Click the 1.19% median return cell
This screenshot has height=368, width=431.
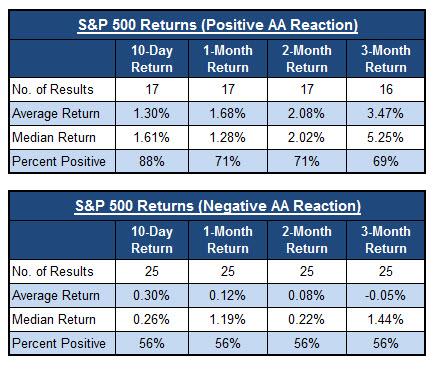coord(228,319)
